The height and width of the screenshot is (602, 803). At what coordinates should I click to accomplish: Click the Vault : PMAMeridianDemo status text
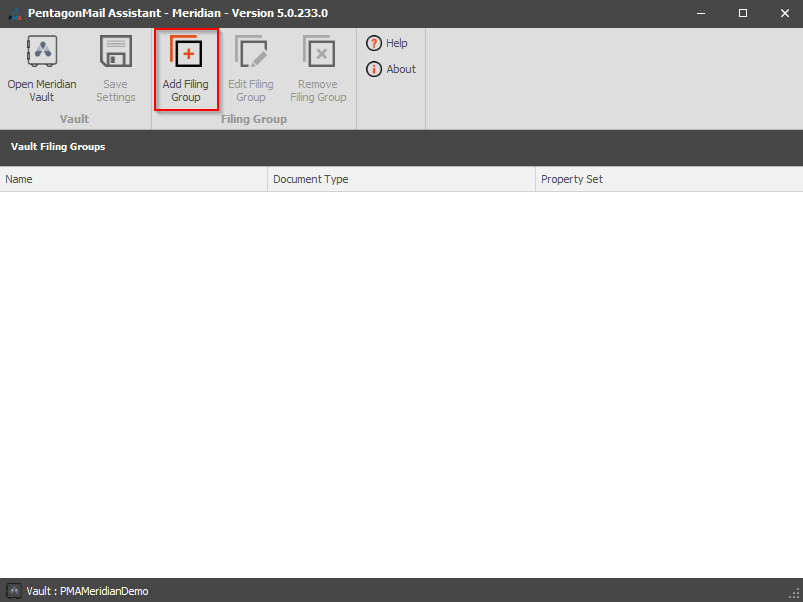[x=88, y=591]
